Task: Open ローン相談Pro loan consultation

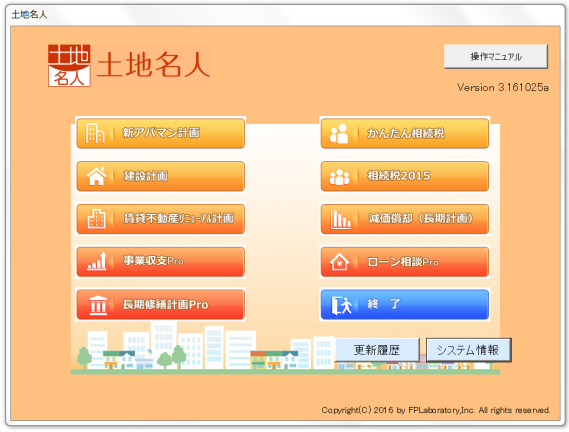Action: 405,262
